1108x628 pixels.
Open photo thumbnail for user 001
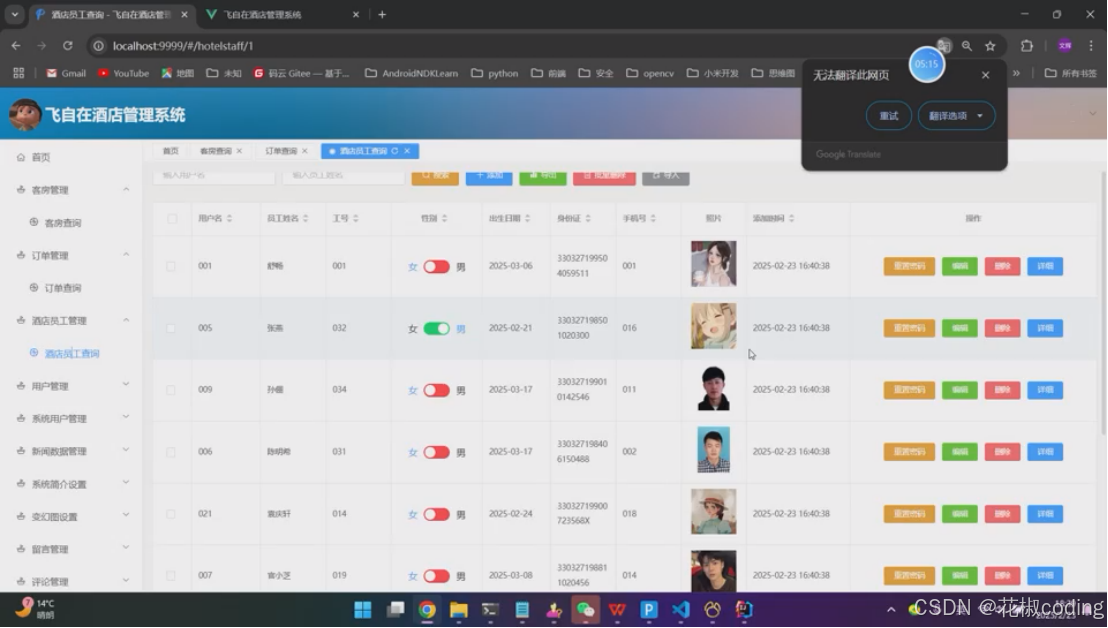[x=714, y=263]
